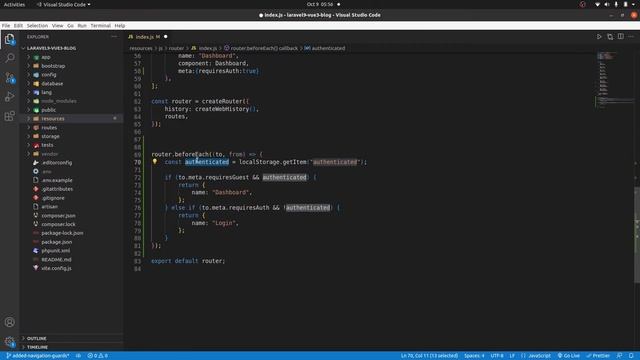Viewport: 640px width, 360px height.
Task: Open the Explorer view in activity bar
Action: (x=9, y=40)
